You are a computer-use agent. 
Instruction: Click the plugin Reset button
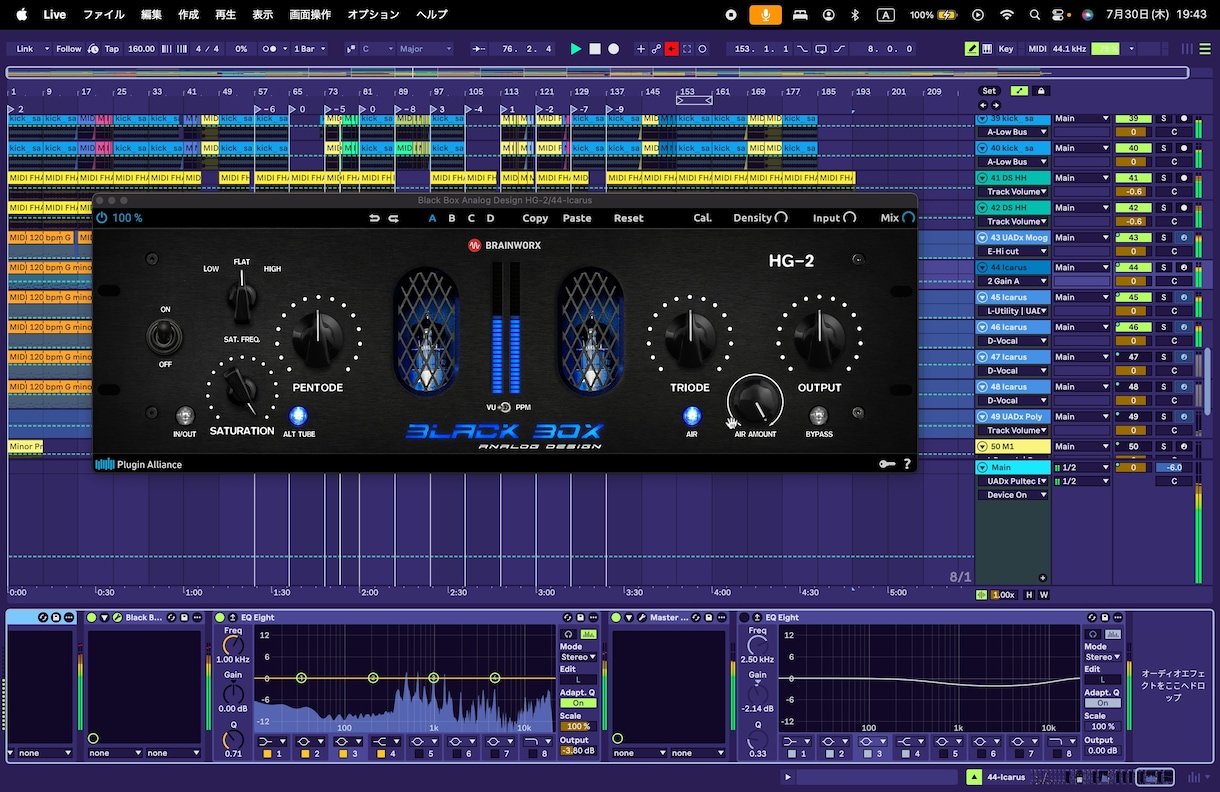point(629,218)
